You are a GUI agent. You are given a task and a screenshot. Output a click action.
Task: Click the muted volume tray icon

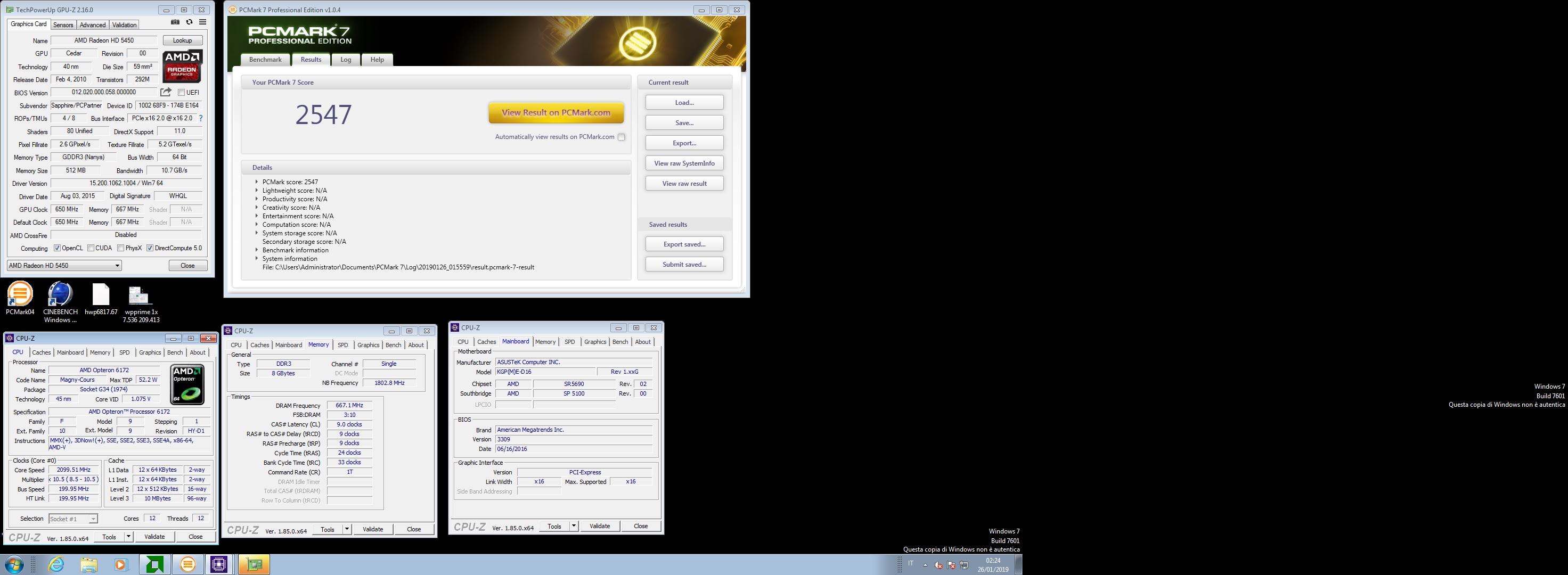tap(938, 565)
